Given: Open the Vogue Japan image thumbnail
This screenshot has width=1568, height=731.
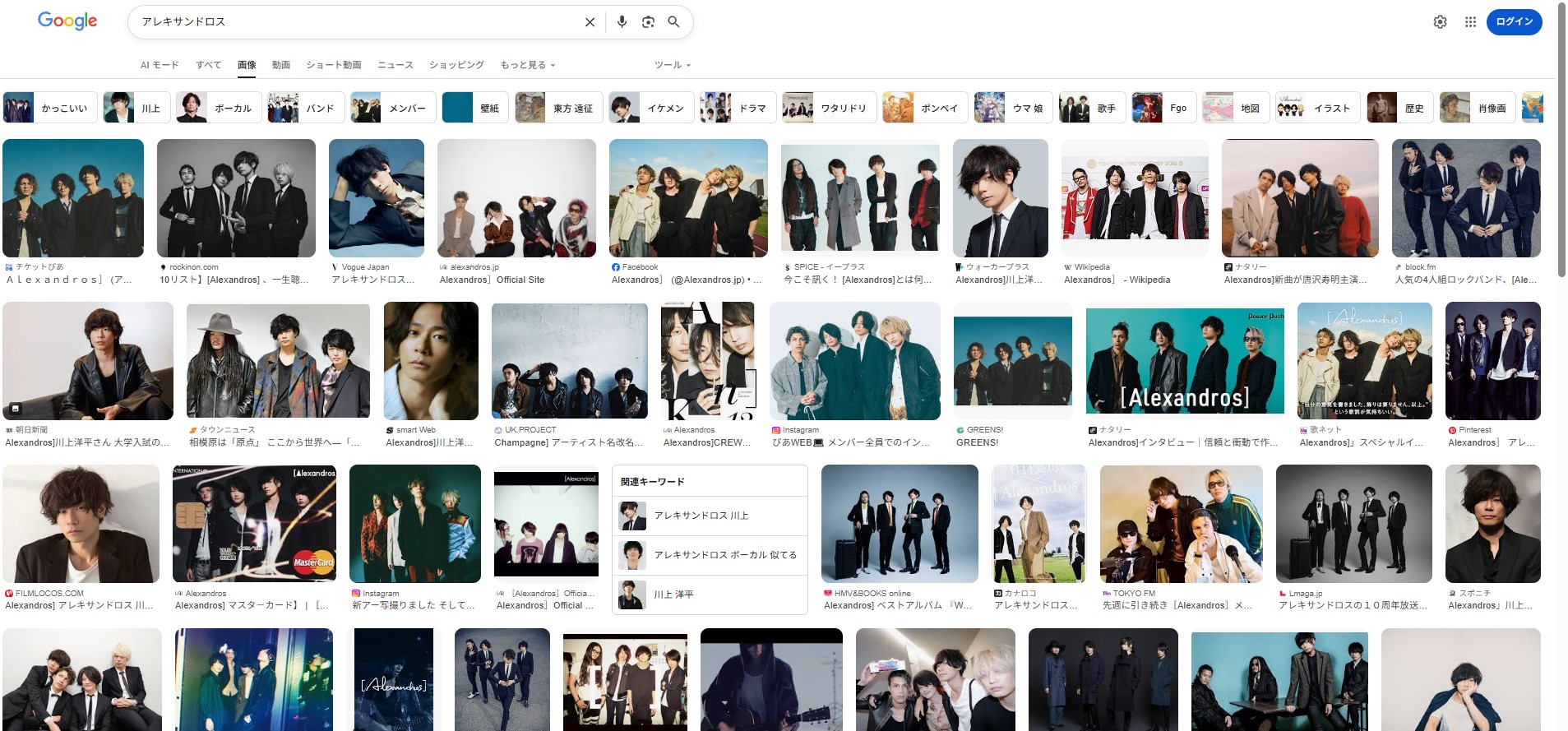Looking at the screenshot, I should (376, 198).
